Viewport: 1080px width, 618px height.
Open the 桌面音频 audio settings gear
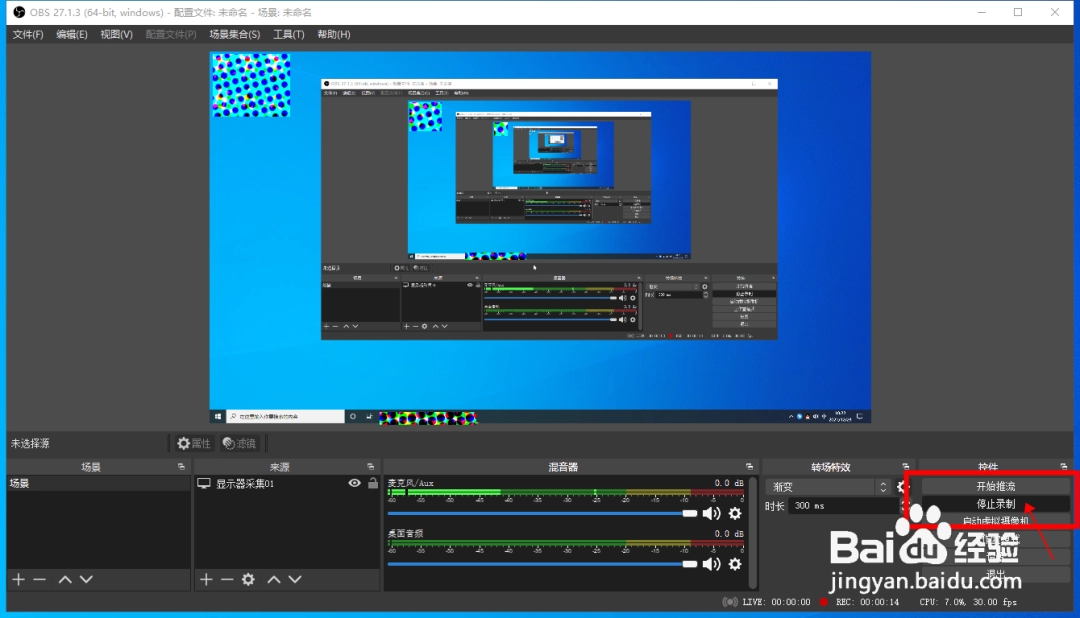[735, 564]
